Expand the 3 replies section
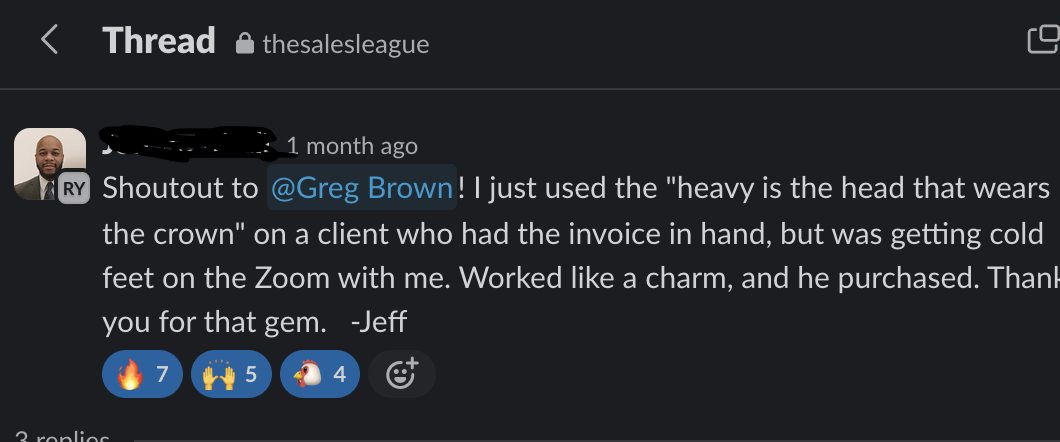This screenshot has width=1060, height=442. point(62,436)
